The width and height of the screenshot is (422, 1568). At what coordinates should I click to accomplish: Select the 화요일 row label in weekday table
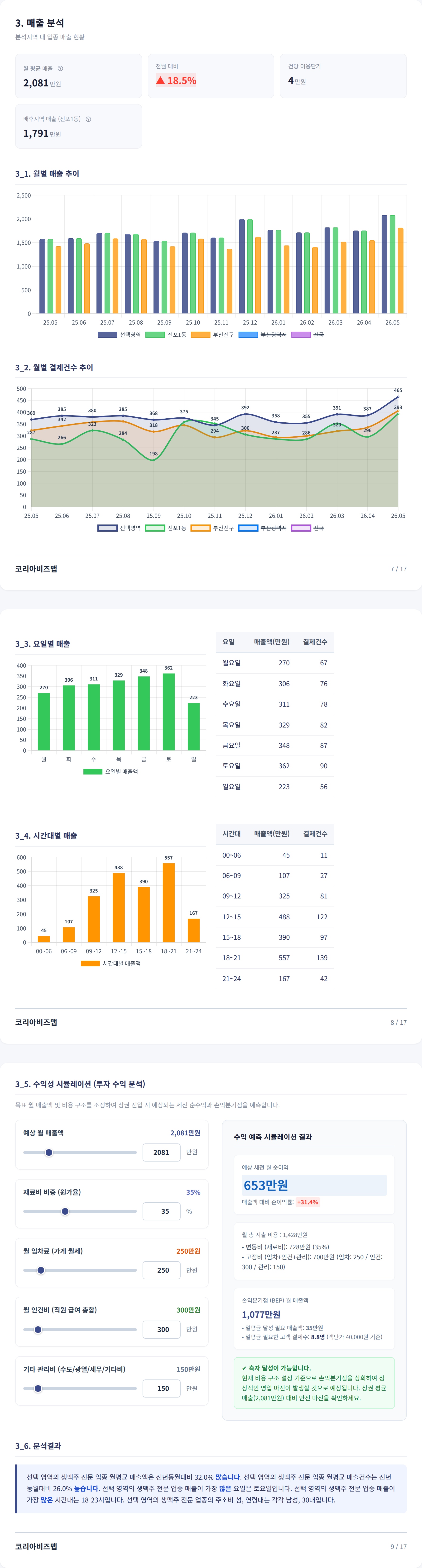click(231, 684)
